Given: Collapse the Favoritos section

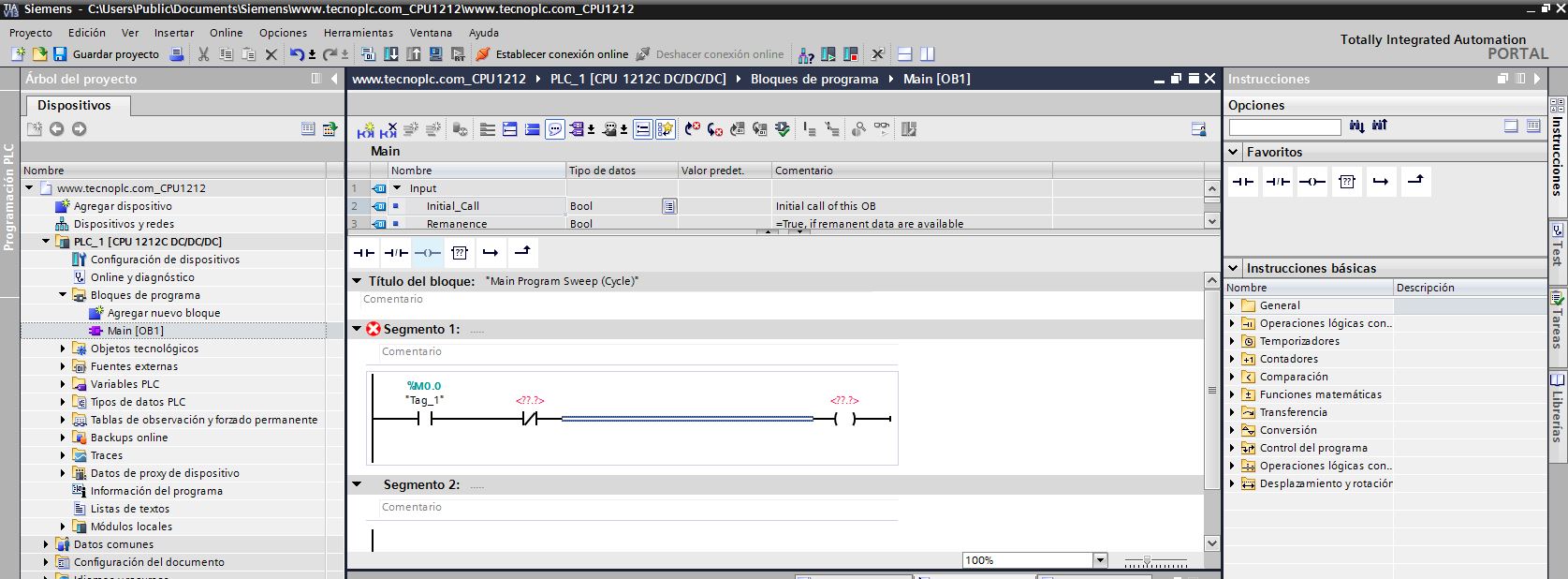Looking at the screenshot, I should click(x=1234, y=152).
